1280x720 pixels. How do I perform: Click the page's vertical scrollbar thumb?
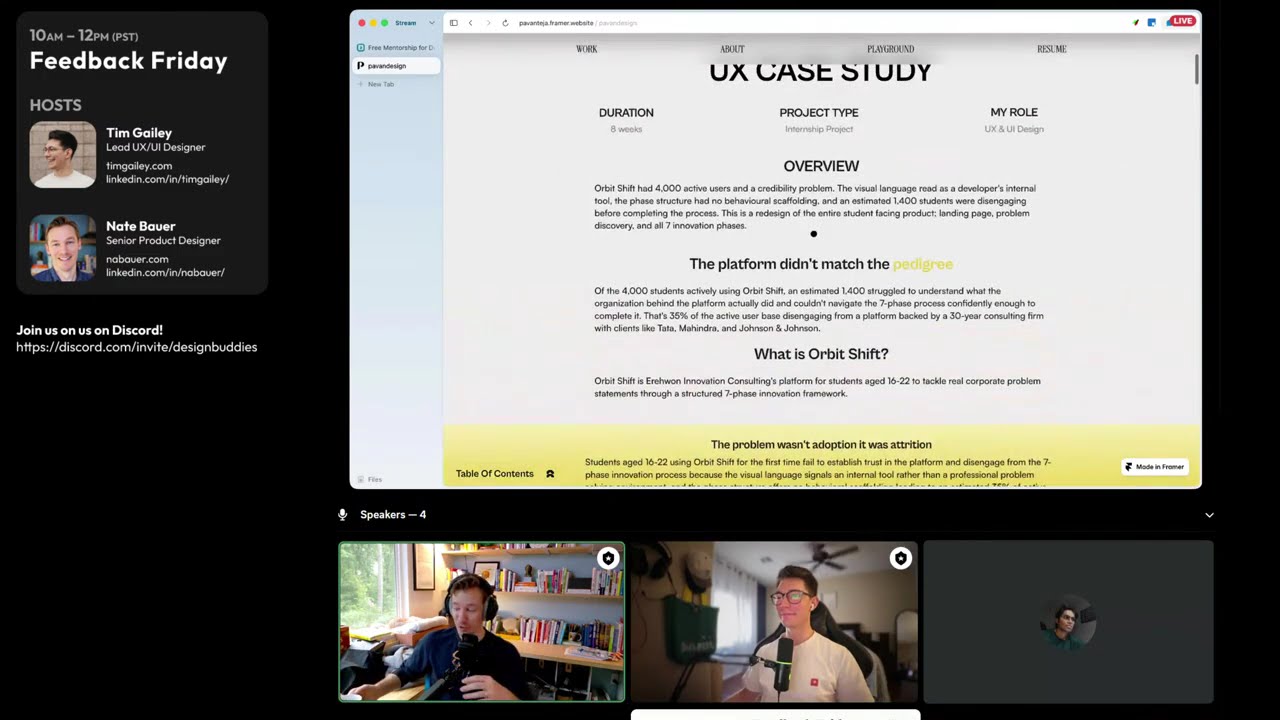click(1196, 69)
